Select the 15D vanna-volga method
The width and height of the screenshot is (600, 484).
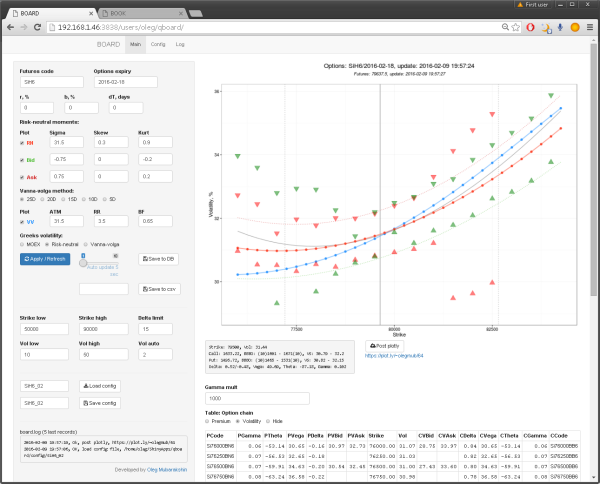coord(63,199)
